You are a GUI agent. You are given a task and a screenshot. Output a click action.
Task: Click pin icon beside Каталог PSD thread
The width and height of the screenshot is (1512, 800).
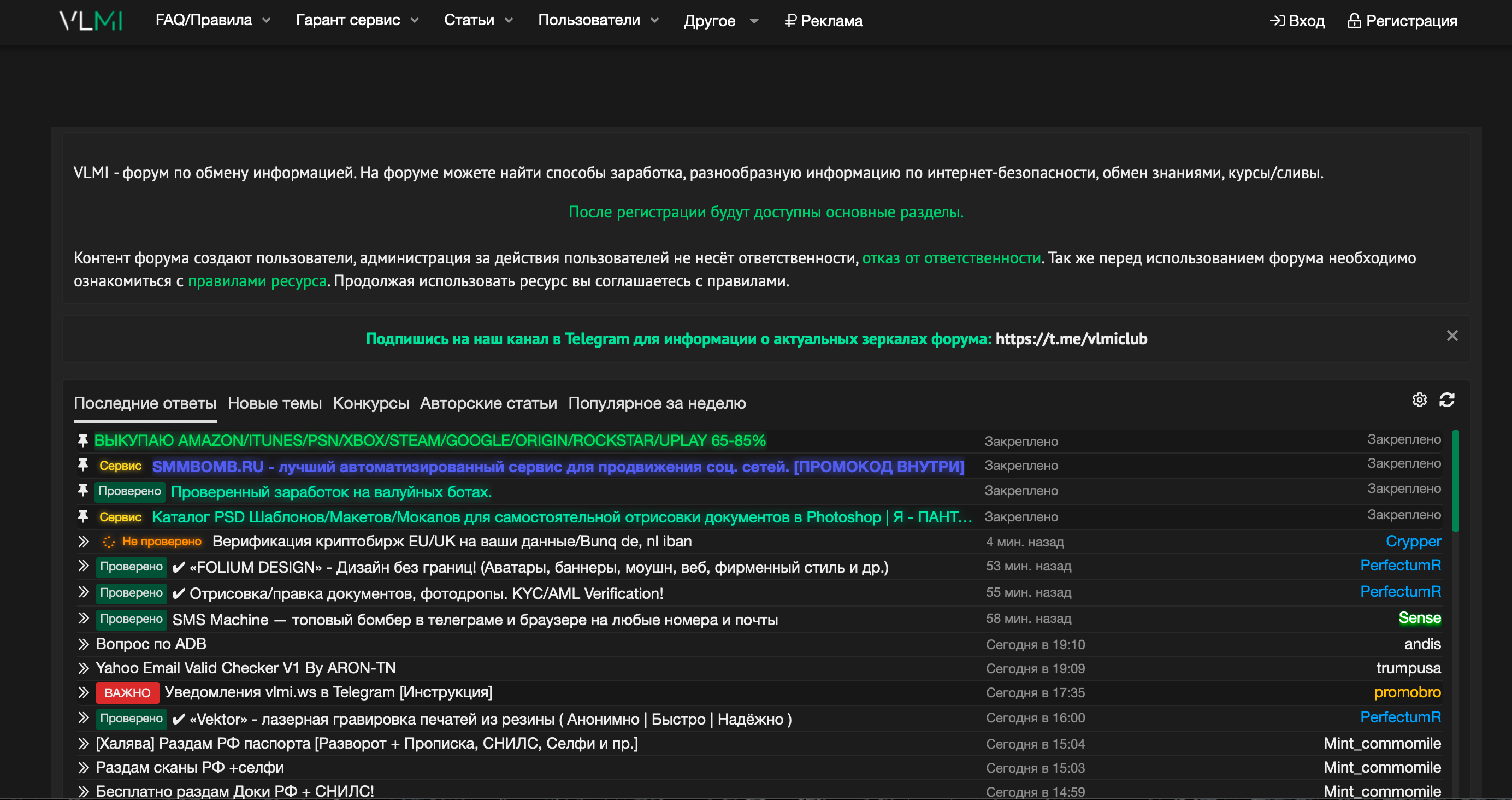click(x=83, y=517)
